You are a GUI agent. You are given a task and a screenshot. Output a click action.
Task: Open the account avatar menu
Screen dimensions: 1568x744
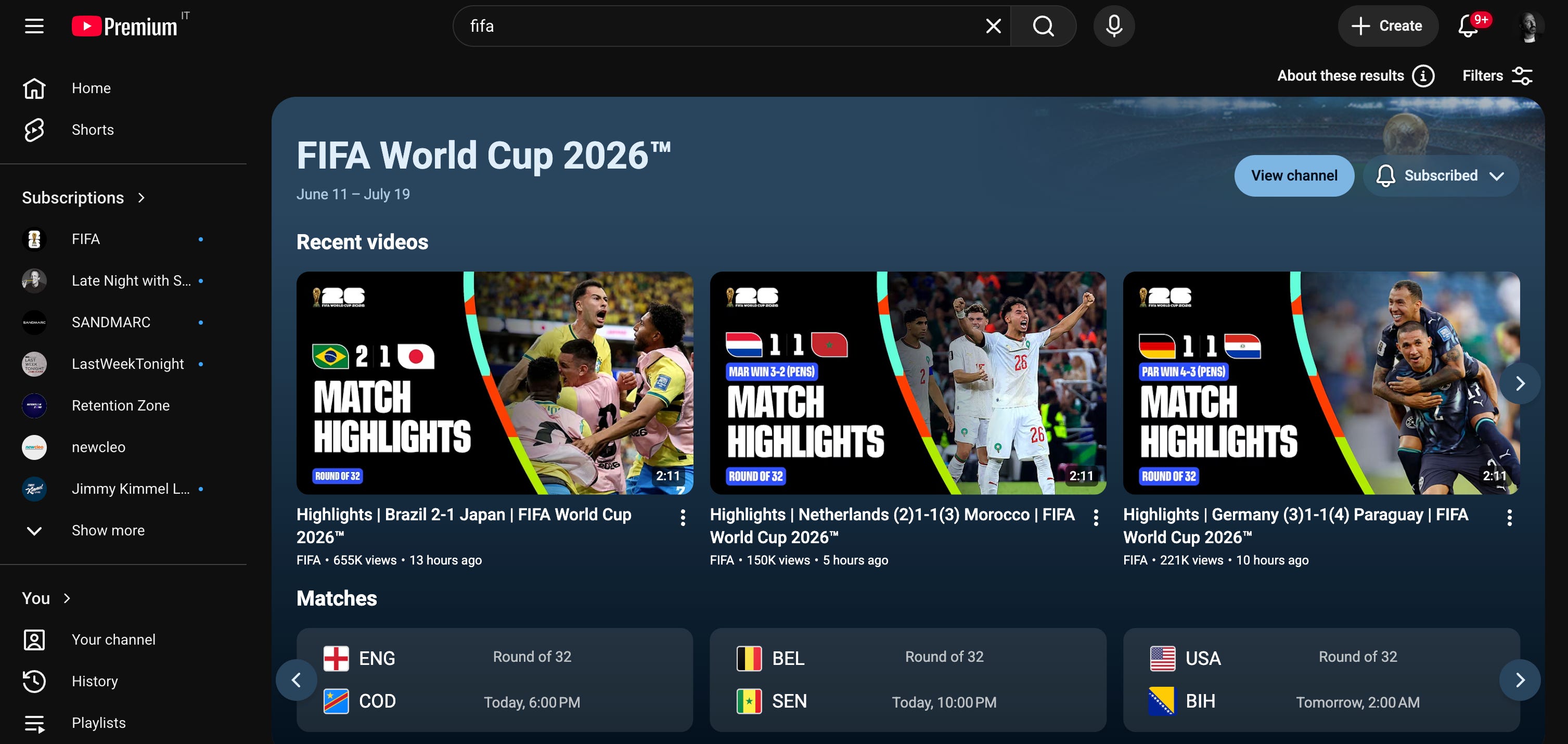[1529, 26]
